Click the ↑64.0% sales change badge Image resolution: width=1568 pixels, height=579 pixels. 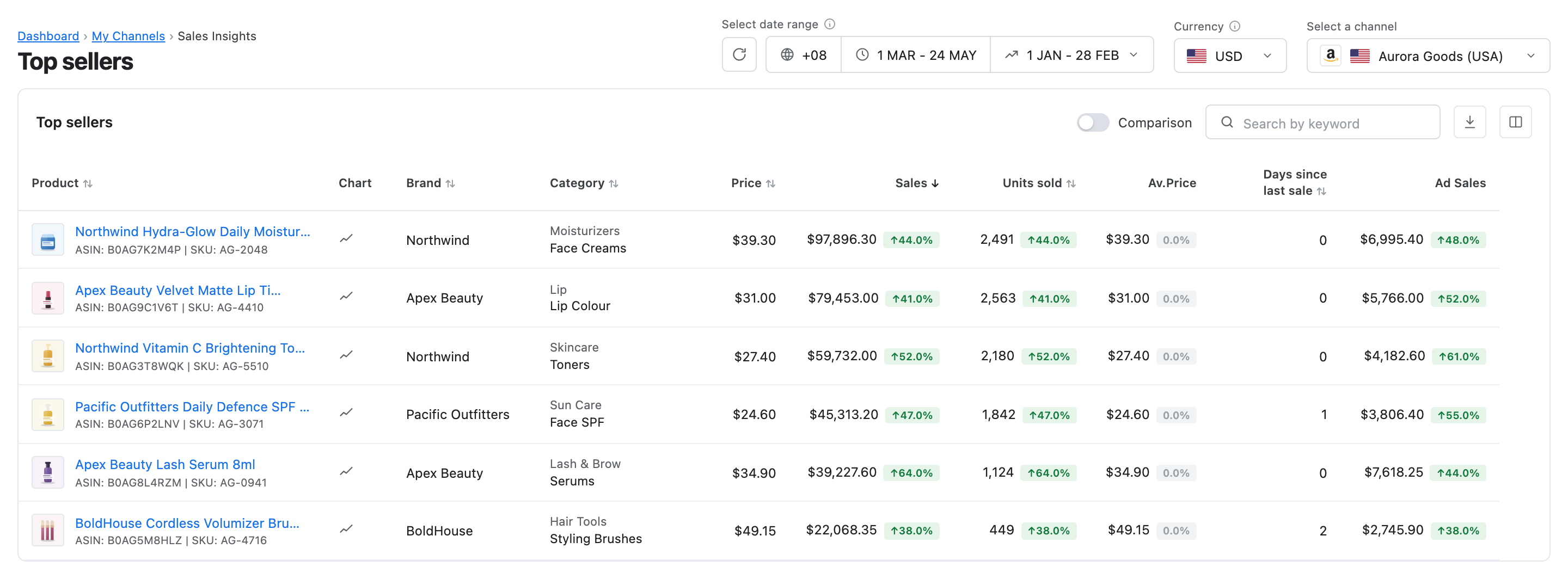pyautogui.click(x=911, y=472)
